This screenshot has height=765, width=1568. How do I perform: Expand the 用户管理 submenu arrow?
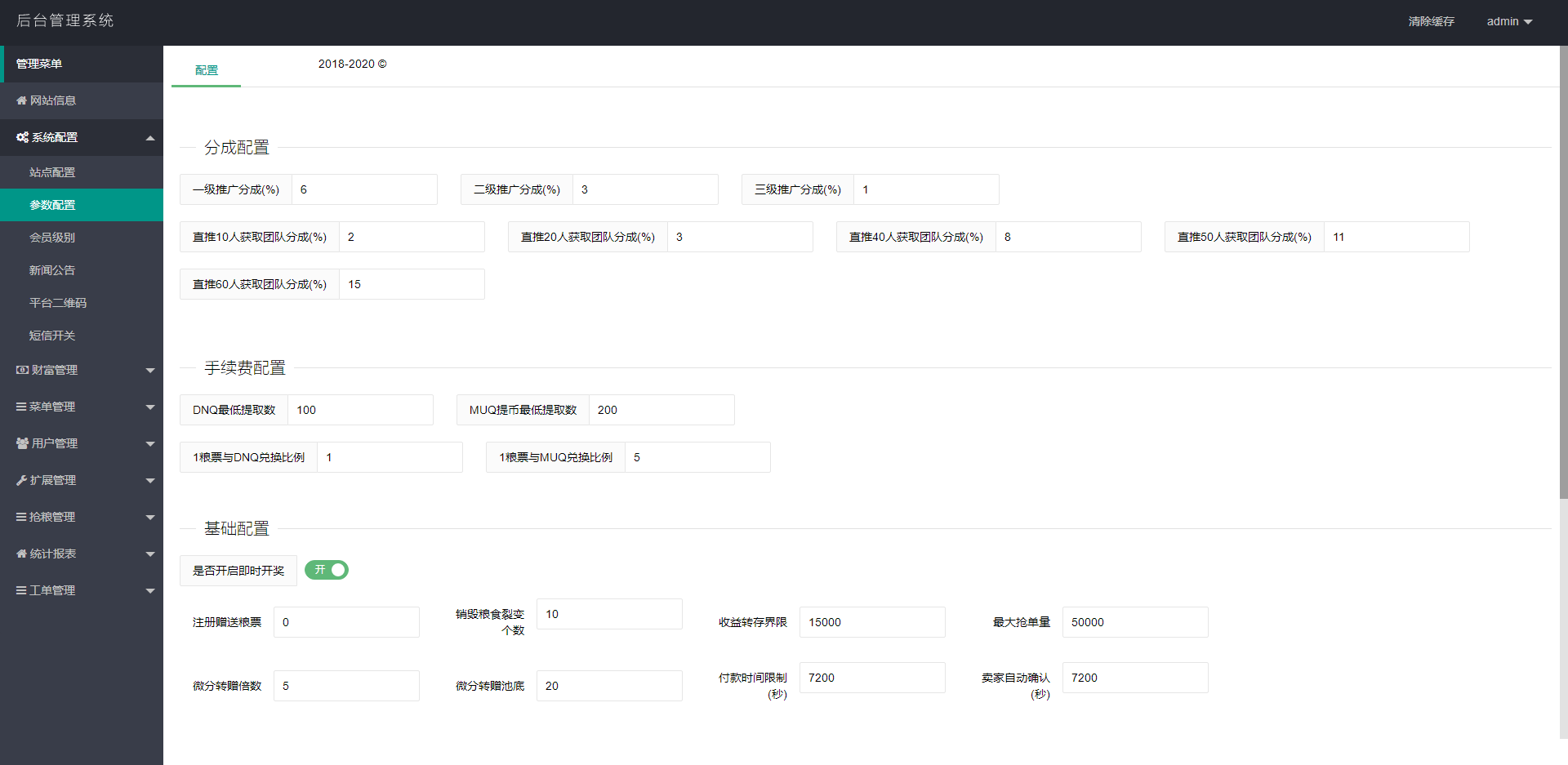tap(150, 444)
